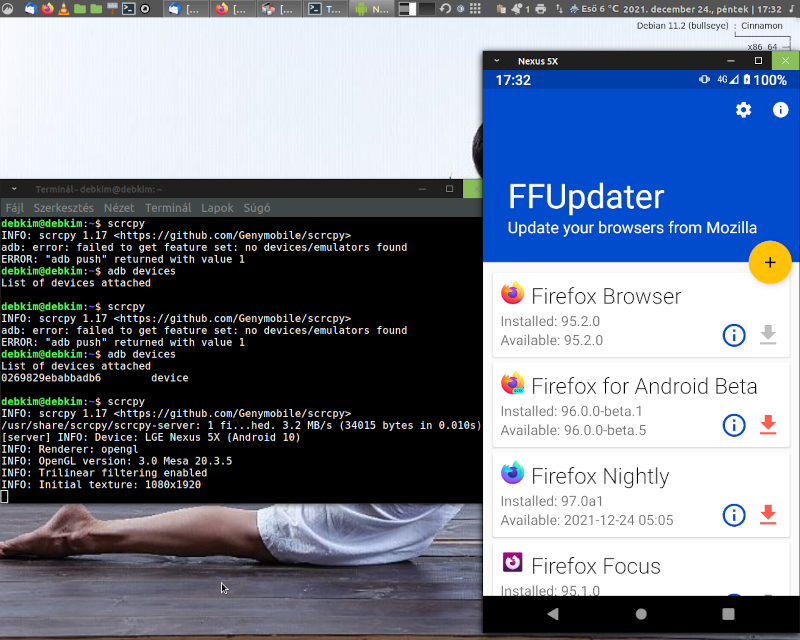Show info for Firefox Nightly
This screenshot has width=800, height=640.
734,515
